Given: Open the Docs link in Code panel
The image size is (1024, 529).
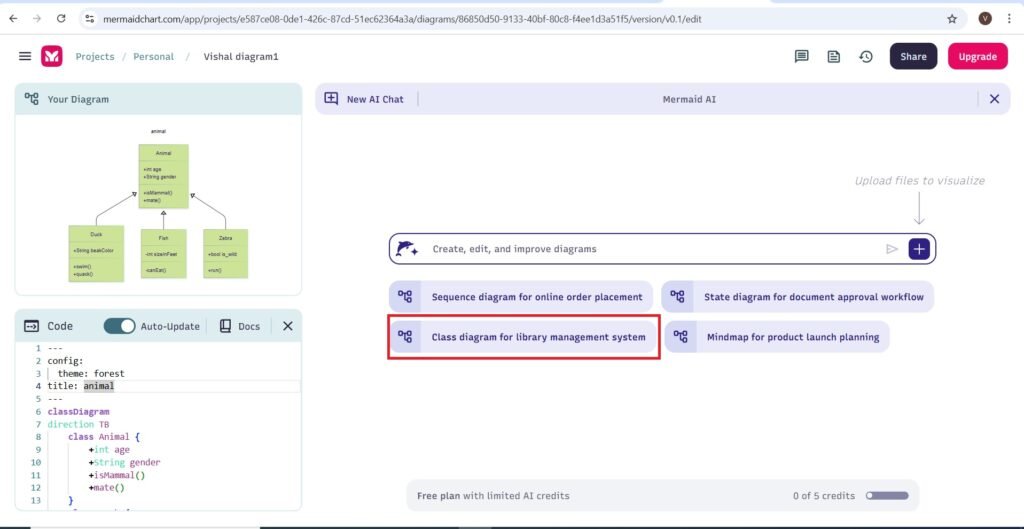Looking at the screenshot, I should [239, 326].
